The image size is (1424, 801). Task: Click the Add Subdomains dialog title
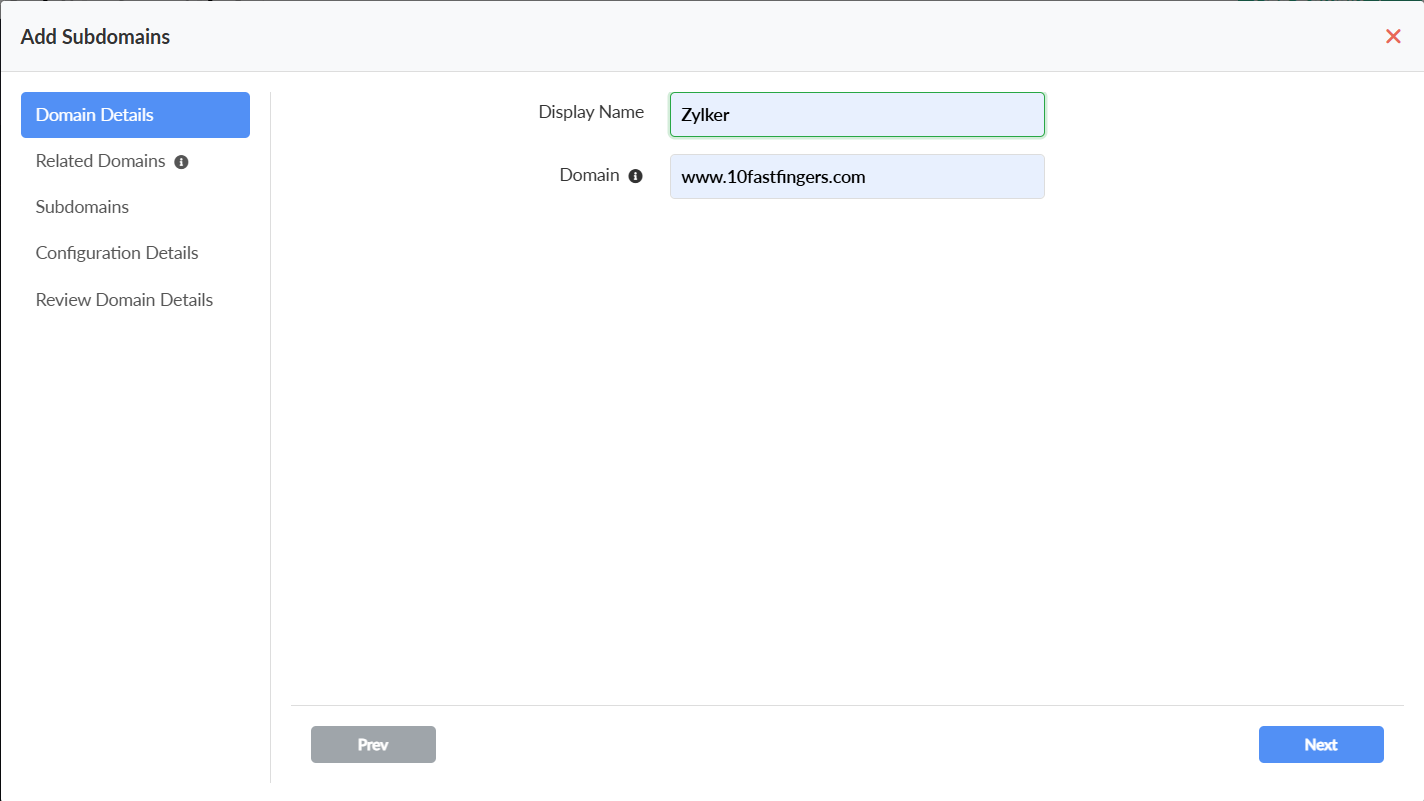click(95, 37)
